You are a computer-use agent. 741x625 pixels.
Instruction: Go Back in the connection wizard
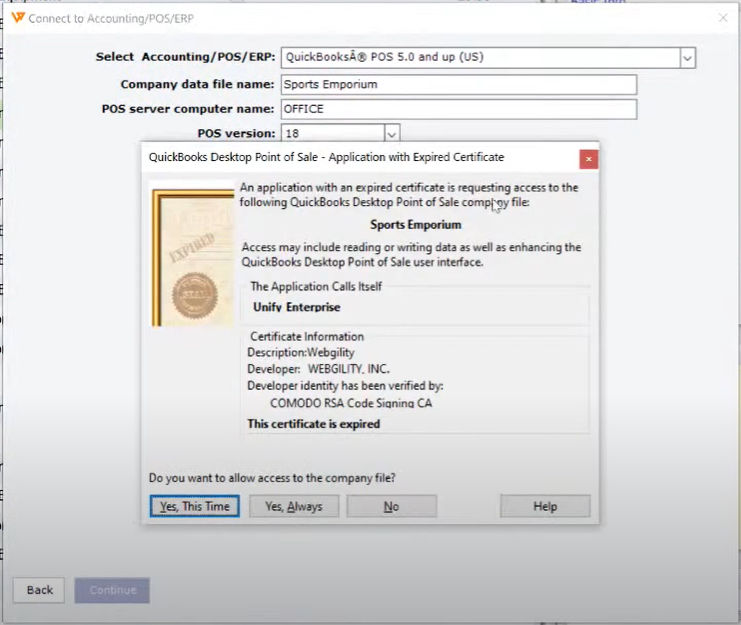click(x=39, y=590)
